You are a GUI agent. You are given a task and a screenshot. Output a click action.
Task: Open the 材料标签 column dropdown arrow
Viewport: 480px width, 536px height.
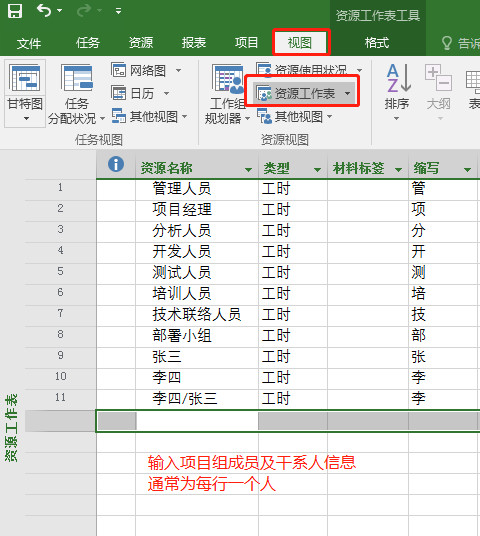(x=398, y=170)
